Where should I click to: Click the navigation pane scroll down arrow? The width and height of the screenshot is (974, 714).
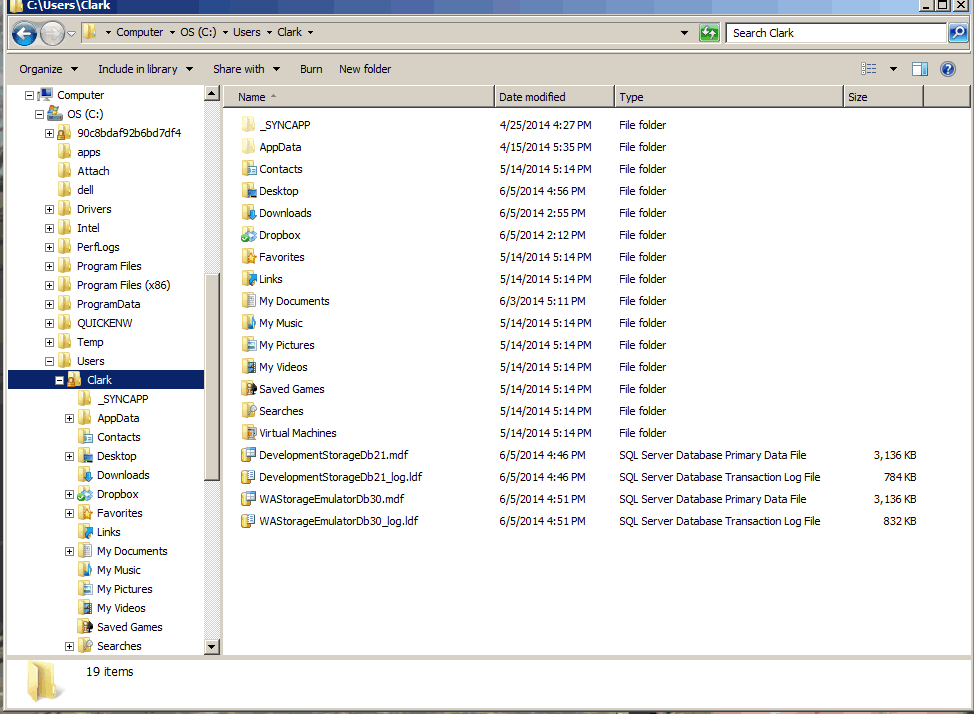click(x=211, y=647)
